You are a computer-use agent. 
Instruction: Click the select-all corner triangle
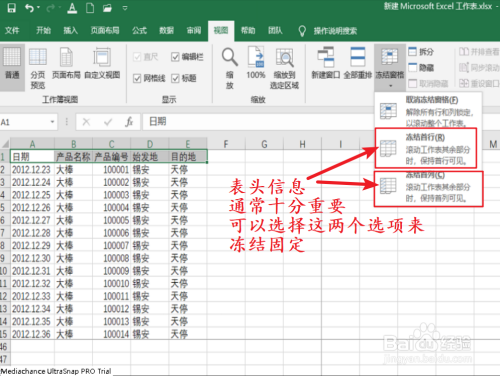point(5,144)
